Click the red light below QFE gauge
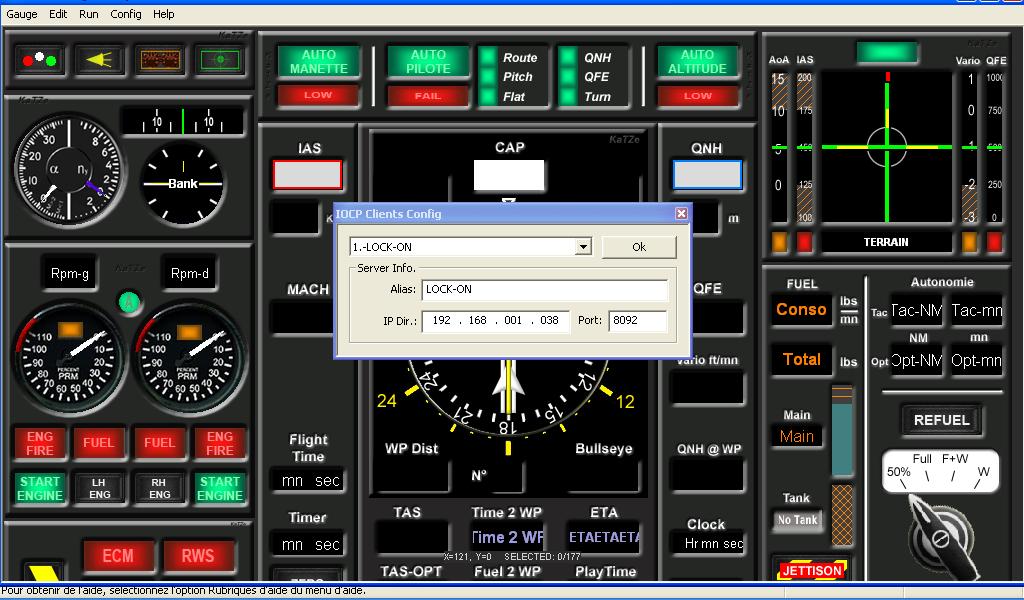Viewport: 1024px width, 600px height. click(994, 241)
